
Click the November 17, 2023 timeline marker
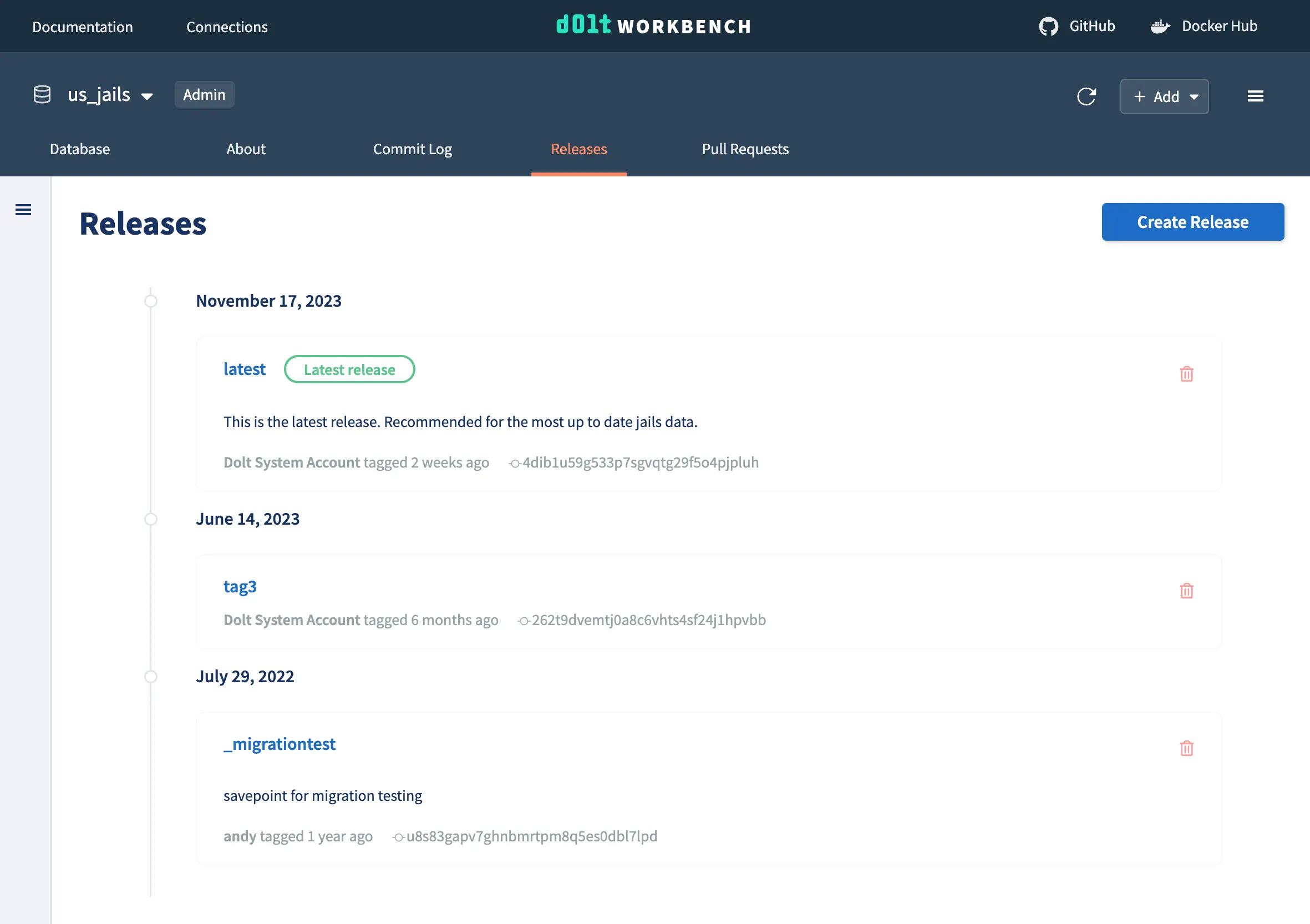click(151, 301)
